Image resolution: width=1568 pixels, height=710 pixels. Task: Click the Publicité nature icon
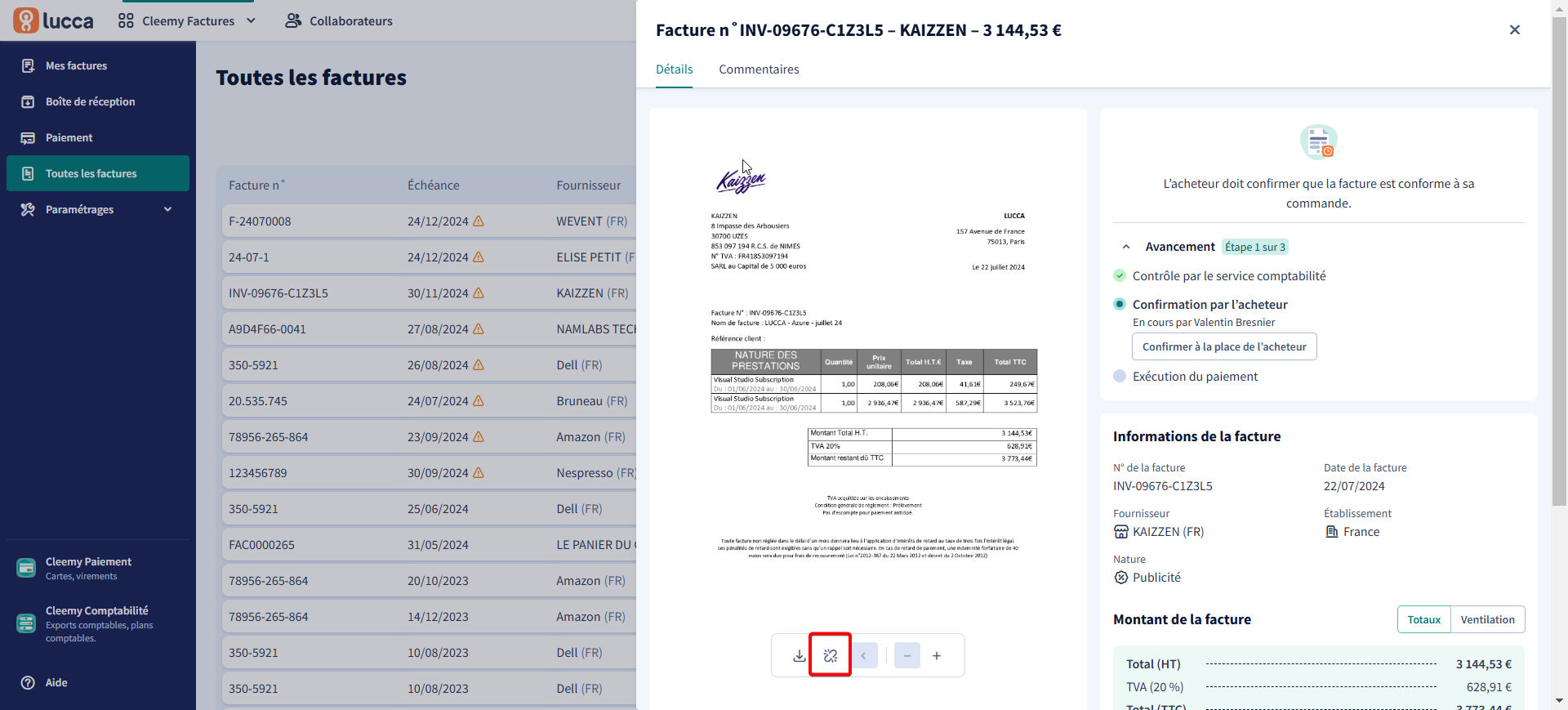1121,578
